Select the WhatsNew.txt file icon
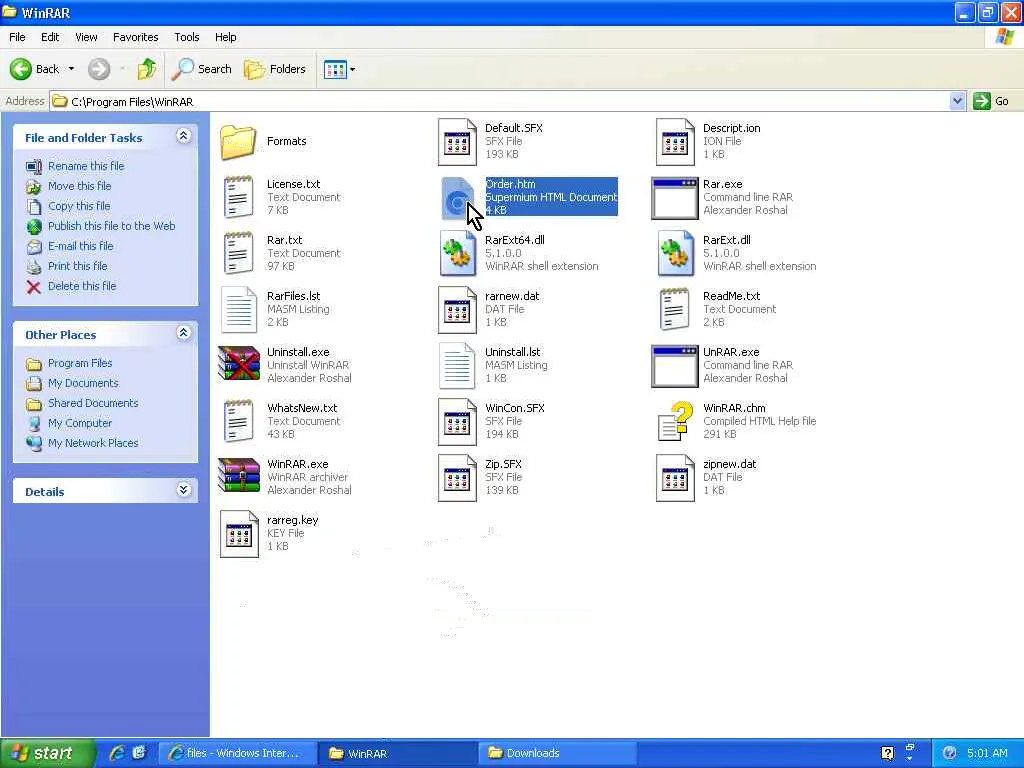The height and width of the screenshot is (768, 1024). click(x=238, y=421)
